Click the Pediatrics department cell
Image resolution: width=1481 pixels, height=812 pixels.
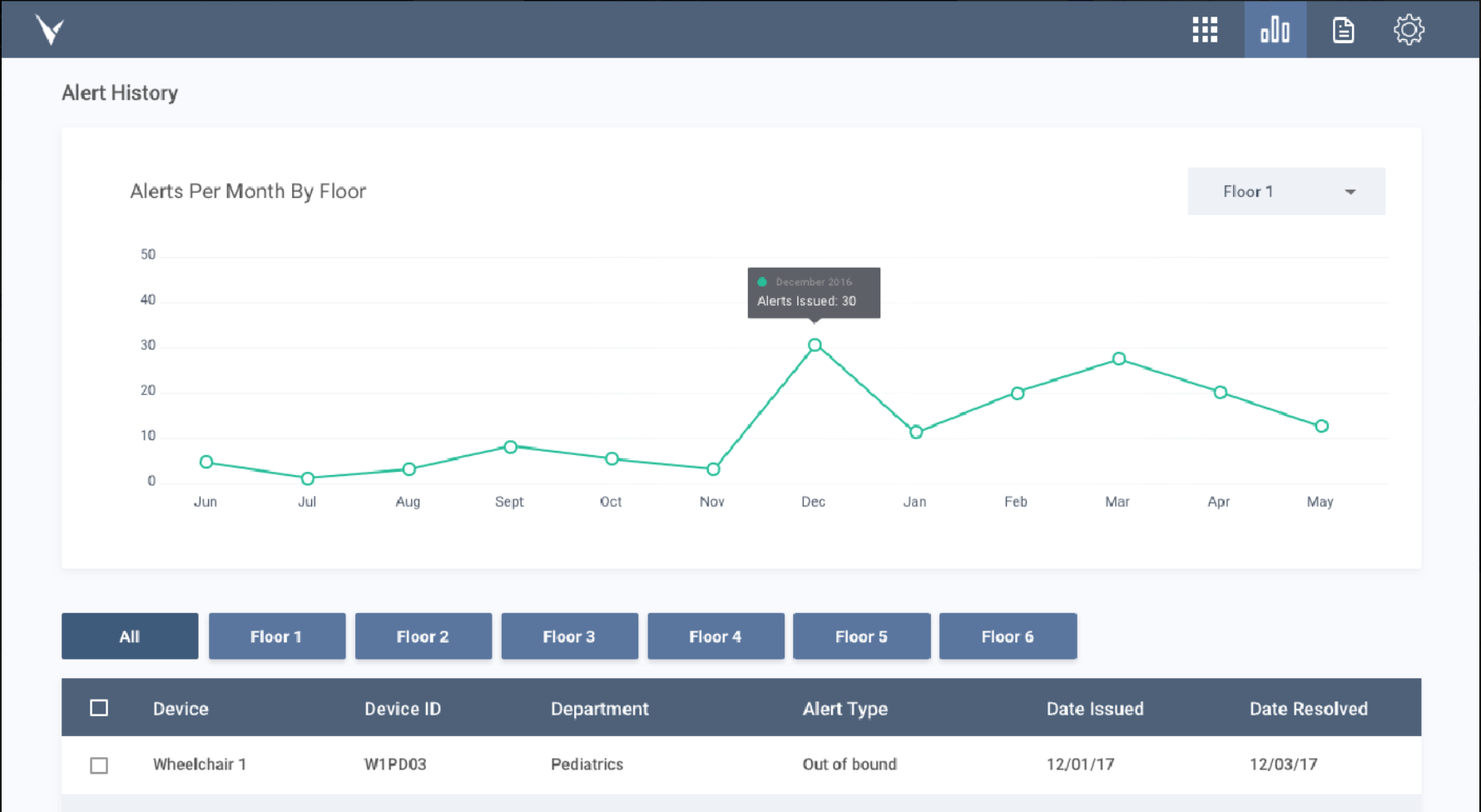click(587, 764)
